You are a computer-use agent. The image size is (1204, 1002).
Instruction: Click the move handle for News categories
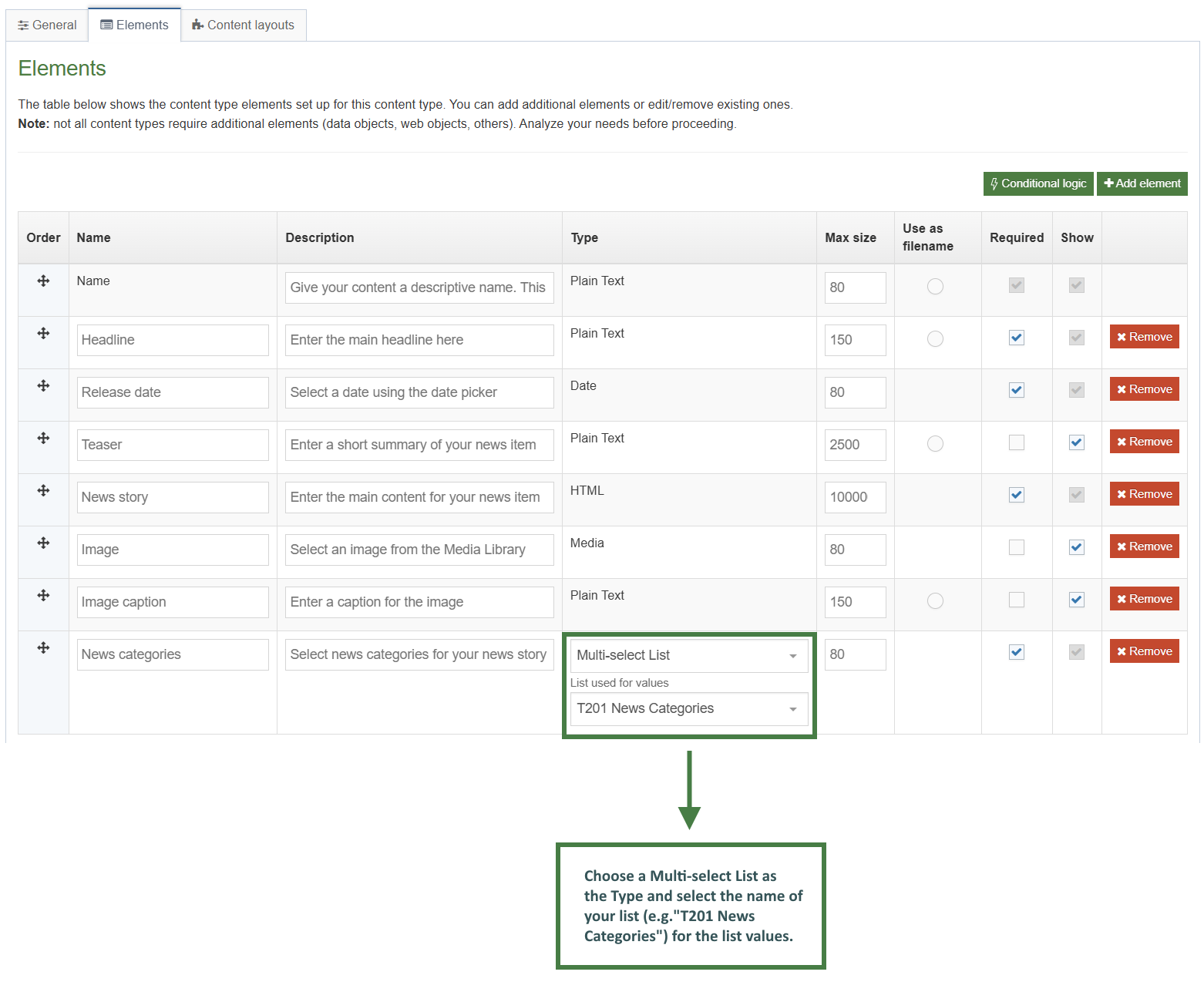click(43, 647)
